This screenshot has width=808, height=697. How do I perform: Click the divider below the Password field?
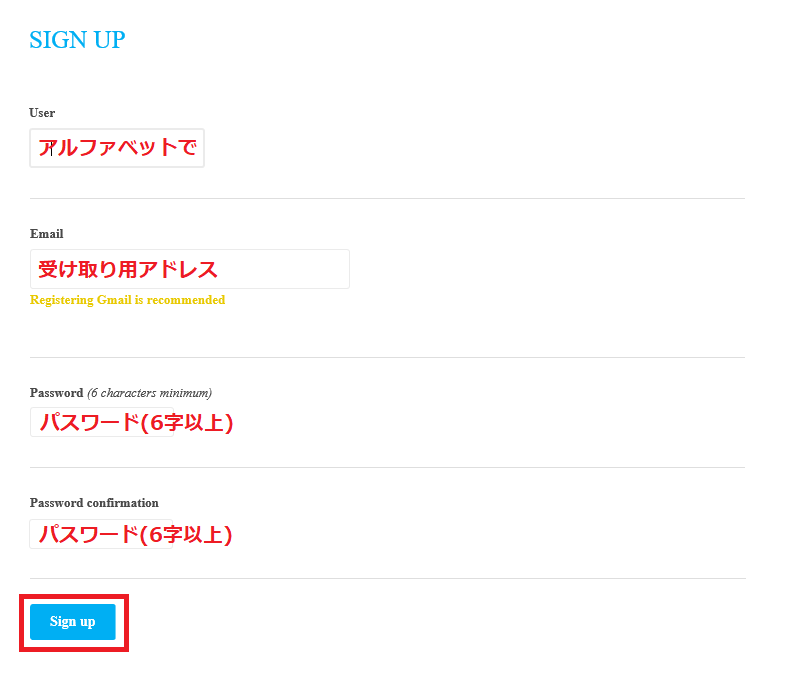click(387, 467)
